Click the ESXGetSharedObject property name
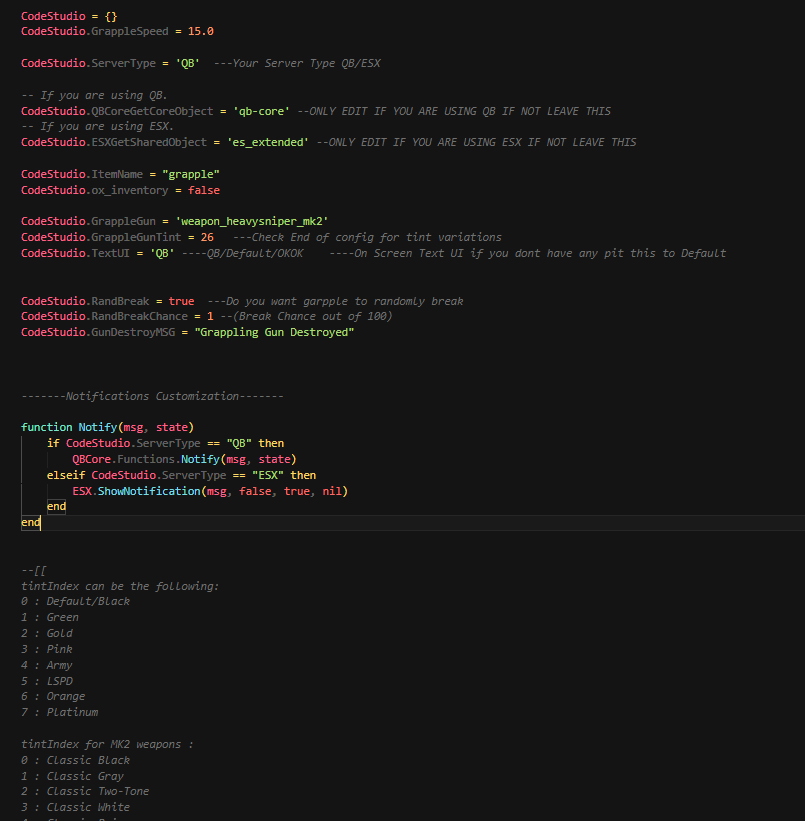805x821 pixels. point(149,142)
